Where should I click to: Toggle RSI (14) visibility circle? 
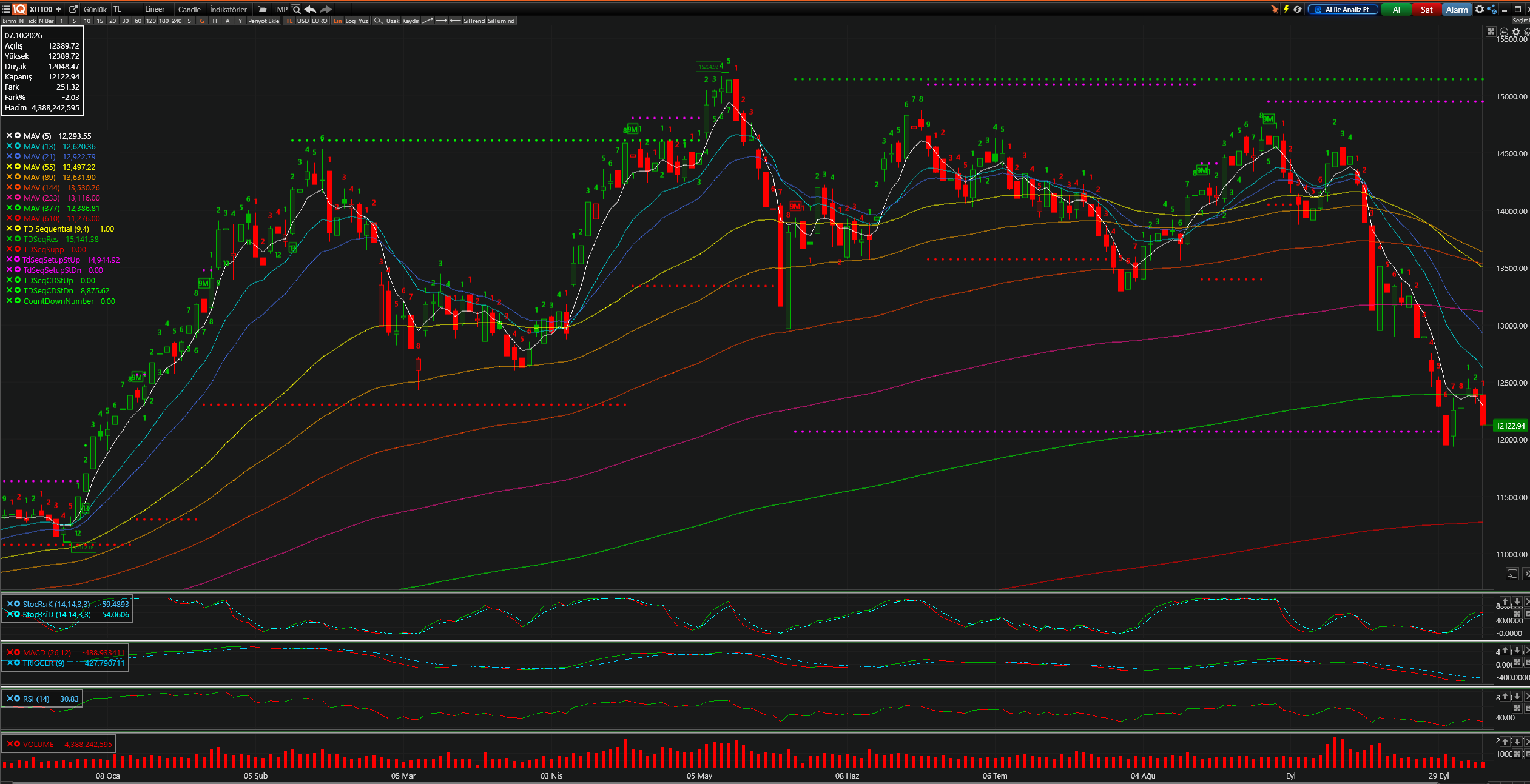[17, 699]
